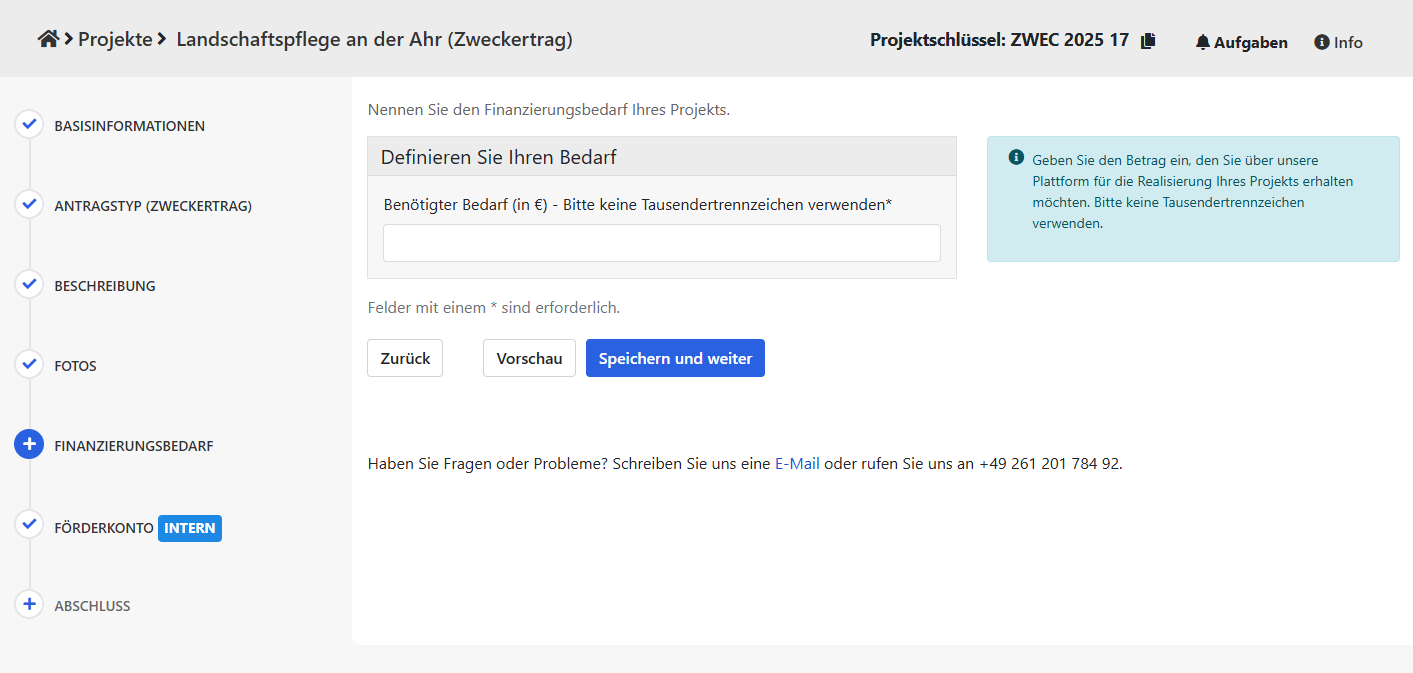
Task: Click the Fotos step checkmark icon
Action: (29, 365)
